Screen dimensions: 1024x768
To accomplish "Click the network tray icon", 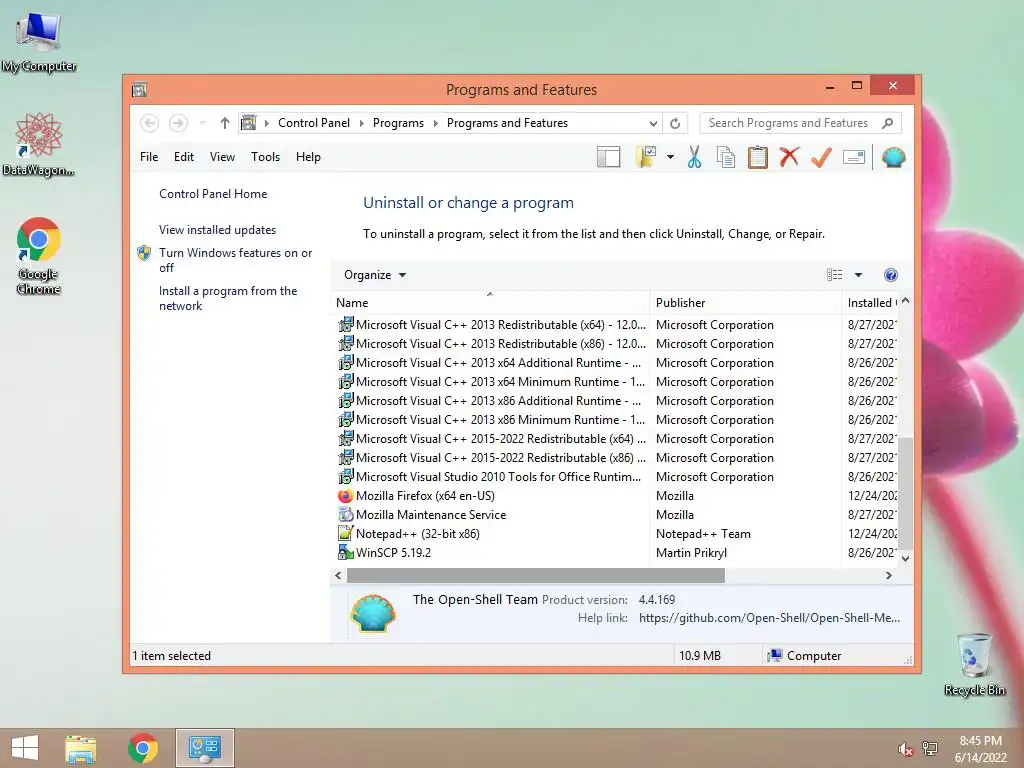I will 930,749.
